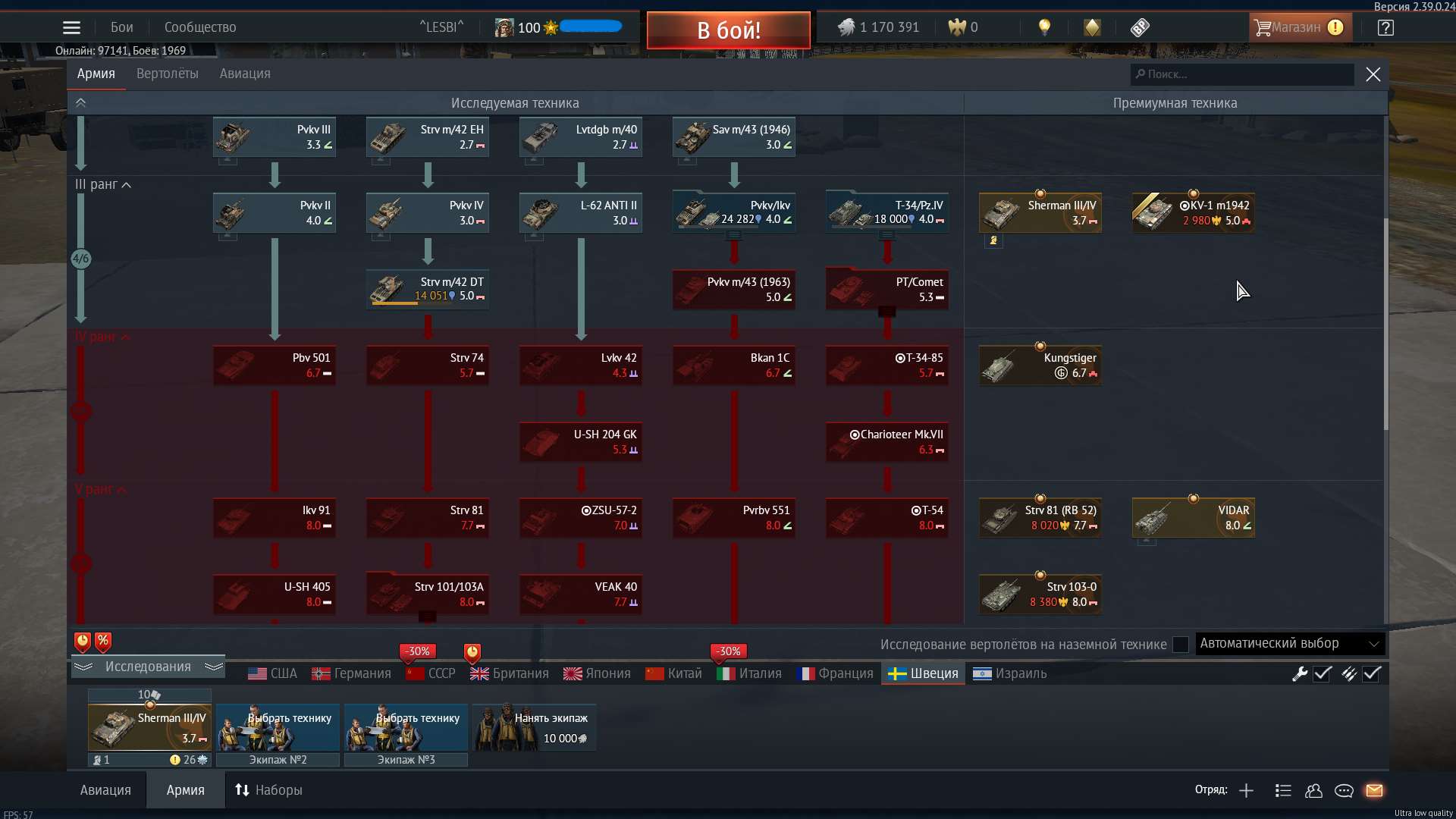Switch to bottom Aviation tab

(105, 790)
